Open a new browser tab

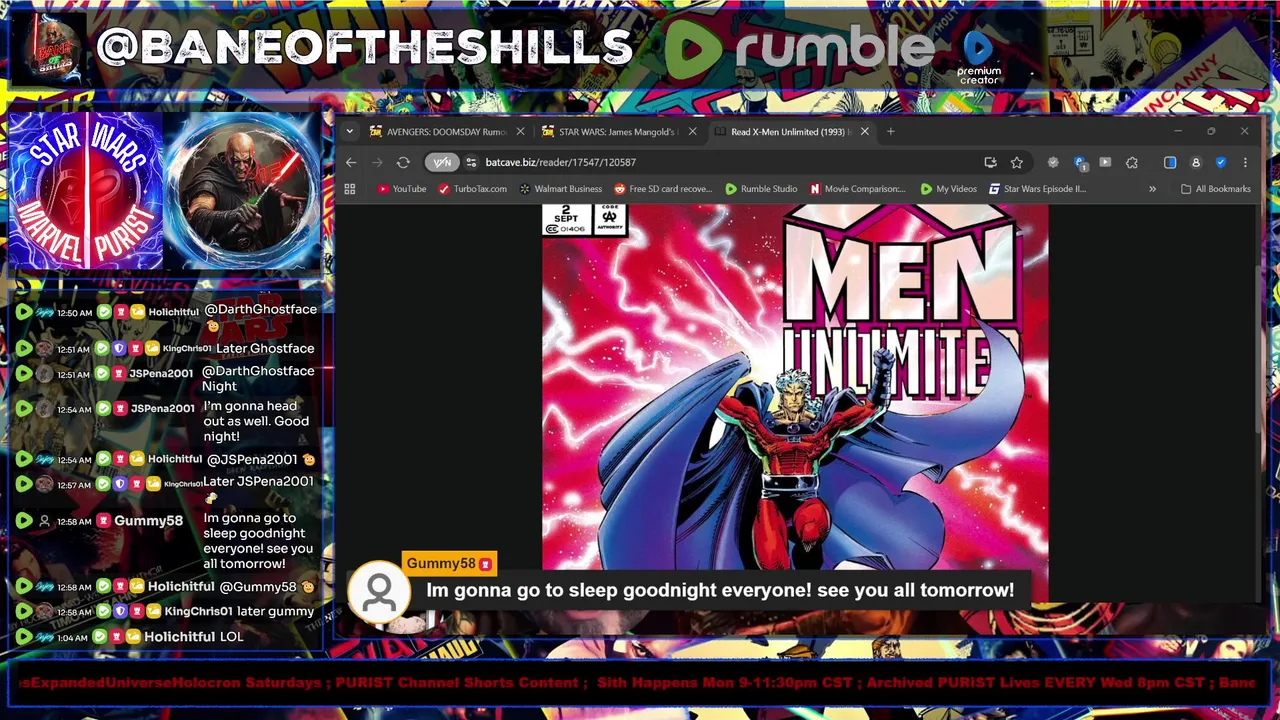click(891, 132)
